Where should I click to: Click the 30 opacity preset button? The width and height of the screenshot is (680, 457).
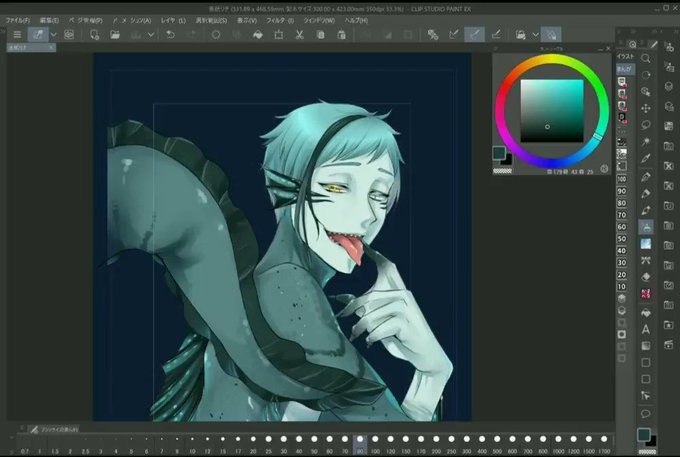(622, 262)
